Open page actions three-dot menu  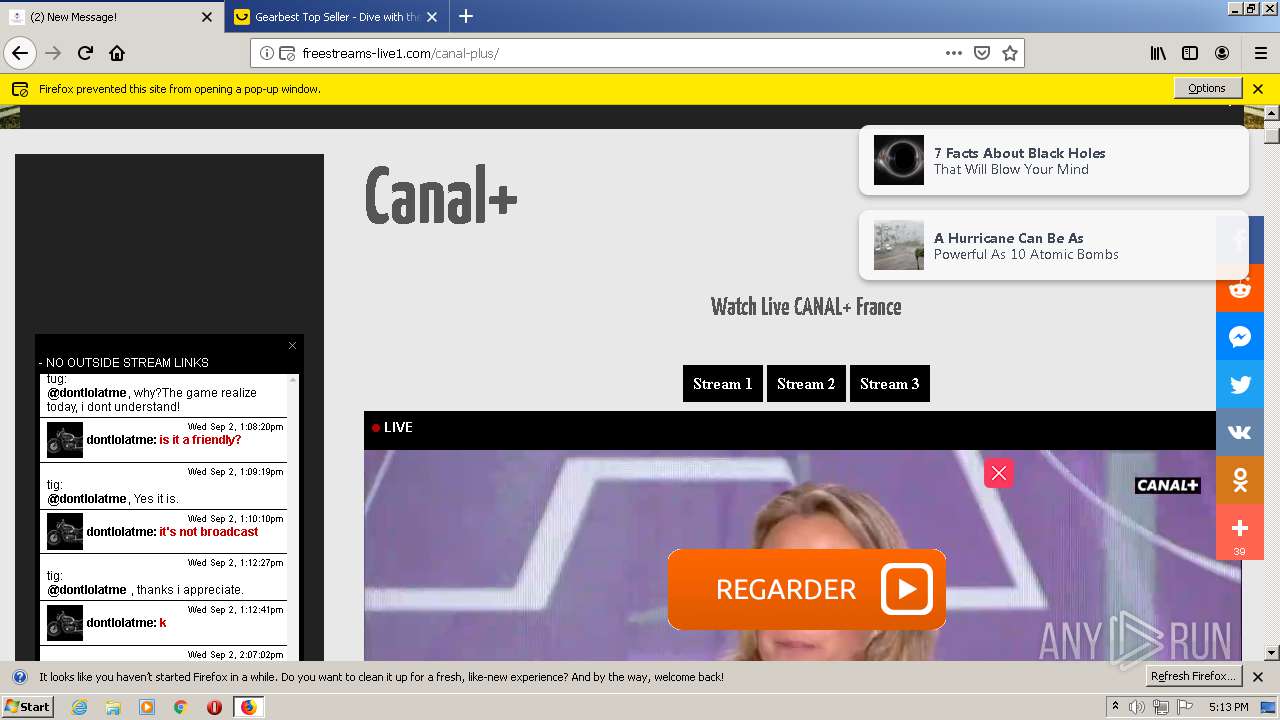point(954,53)
